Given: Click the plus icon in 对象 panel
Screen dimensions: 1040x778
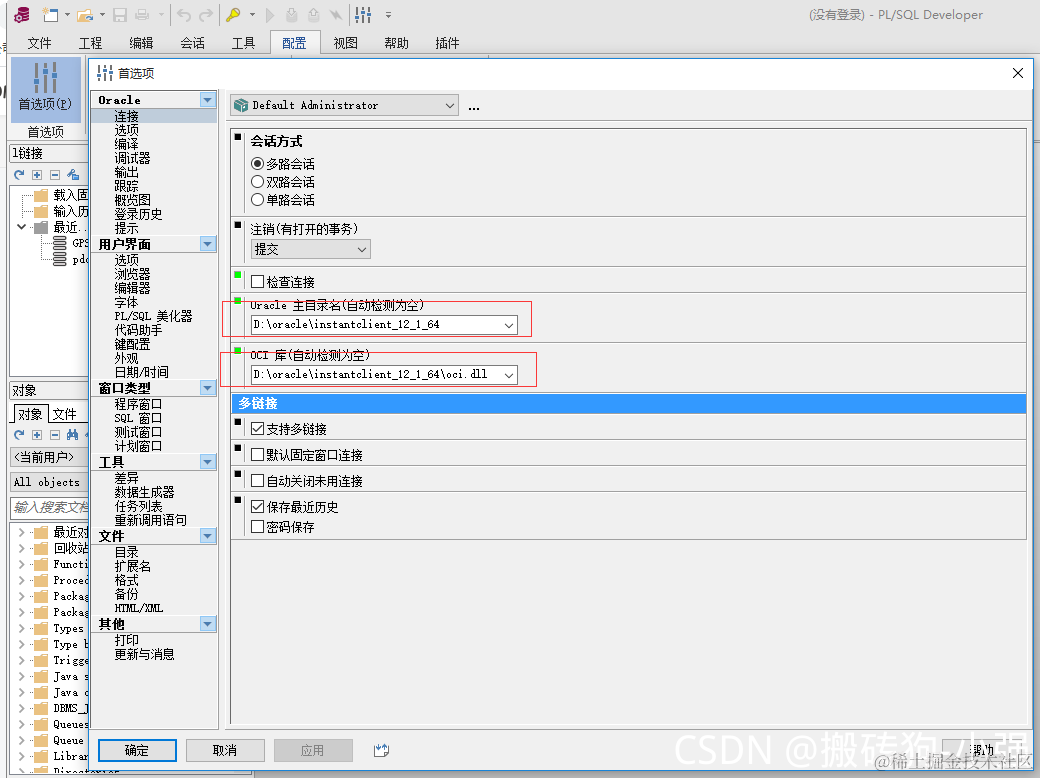Looking at the screenshot, I should [37, 434].
